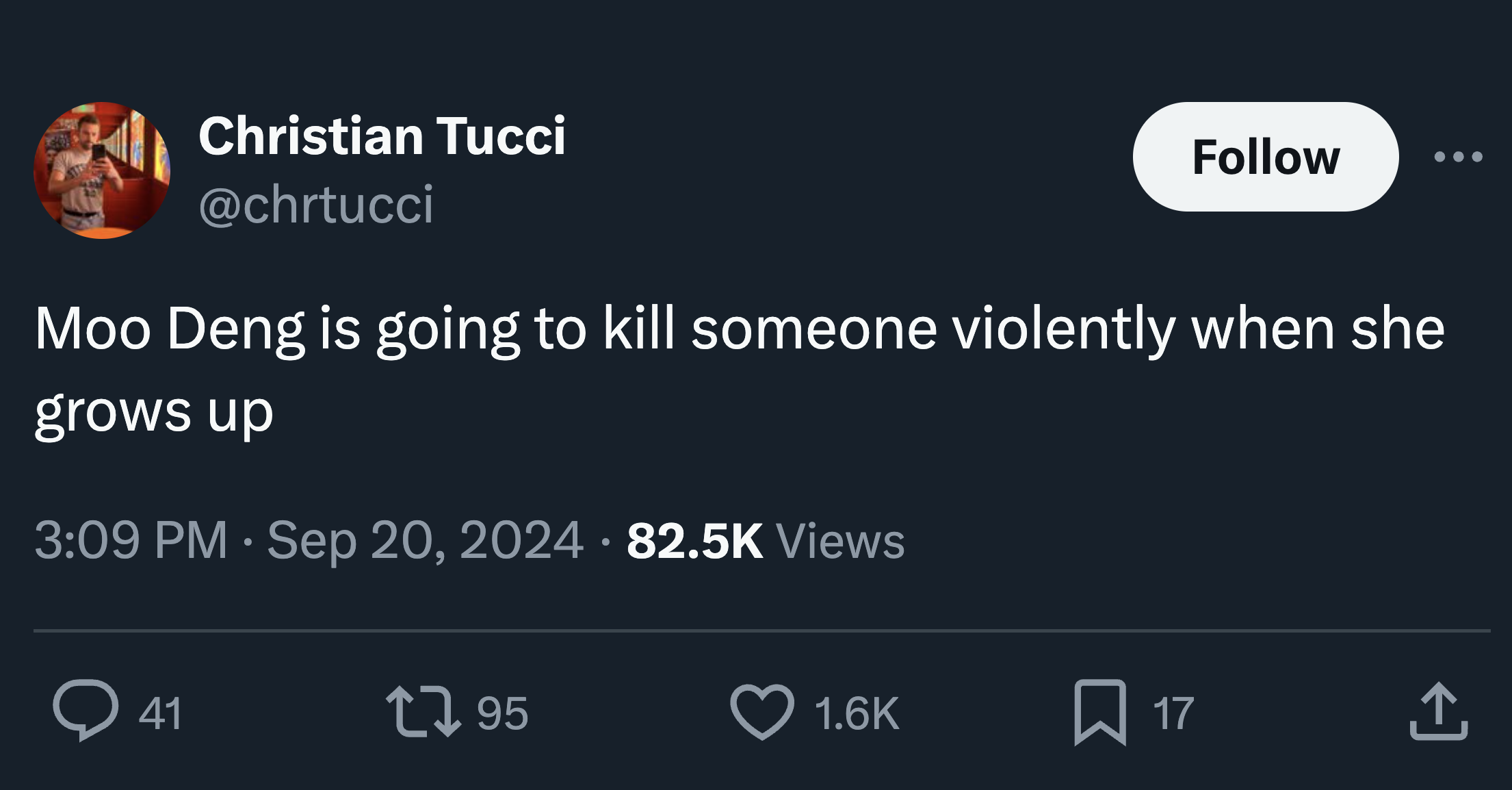Viewport: 1512px width, 790px height.
Task: Repost the tweet with the retweet icon
Action: pyautogui.click(x=419, y=712)
